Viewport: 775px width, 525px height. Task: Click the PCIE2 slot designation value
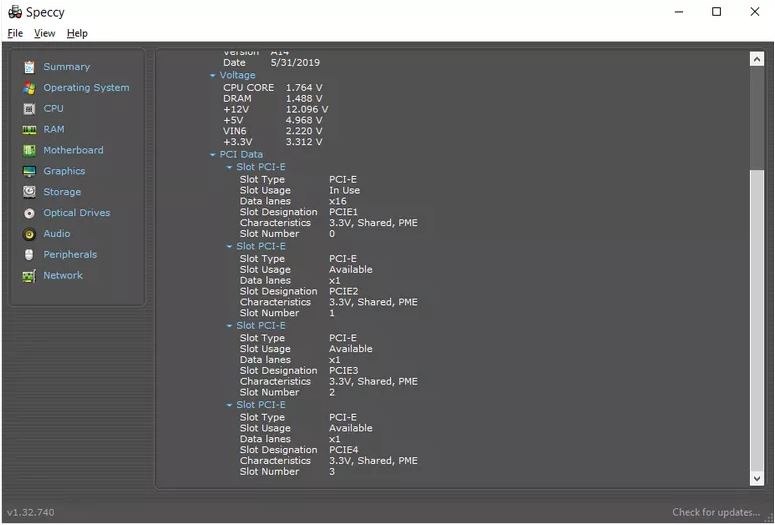(344, 291)
